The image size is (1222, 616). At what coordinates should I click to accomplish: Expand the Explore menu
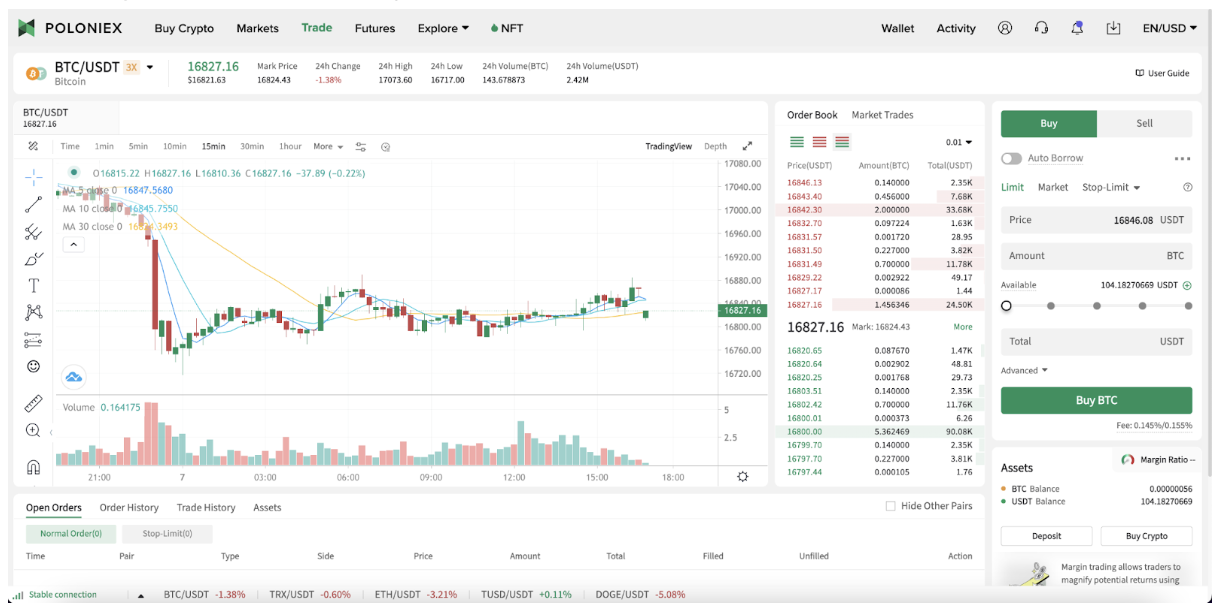pos(443,28)
